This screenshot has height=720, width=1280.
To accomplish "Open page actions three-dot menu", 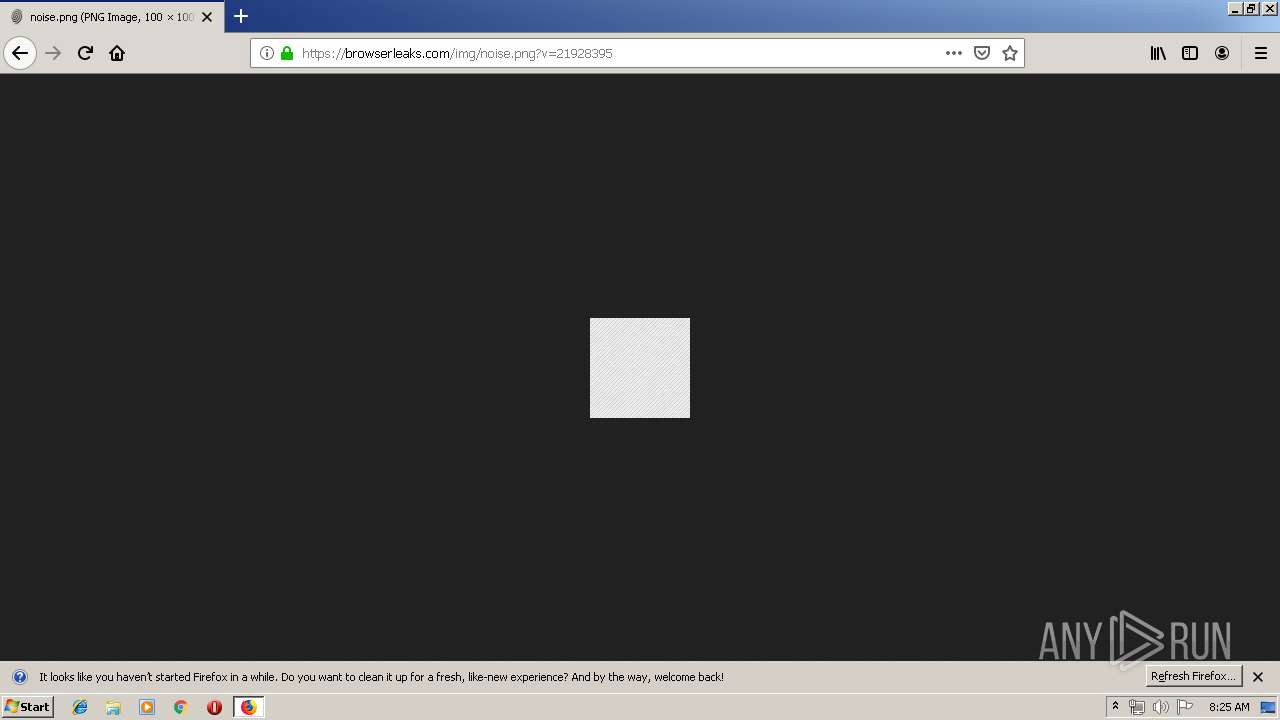I will pos(954,53).
